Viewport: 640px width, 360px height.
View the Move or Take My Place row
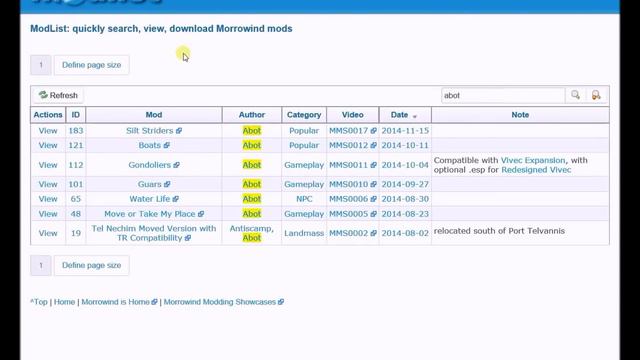coord(48,214)
